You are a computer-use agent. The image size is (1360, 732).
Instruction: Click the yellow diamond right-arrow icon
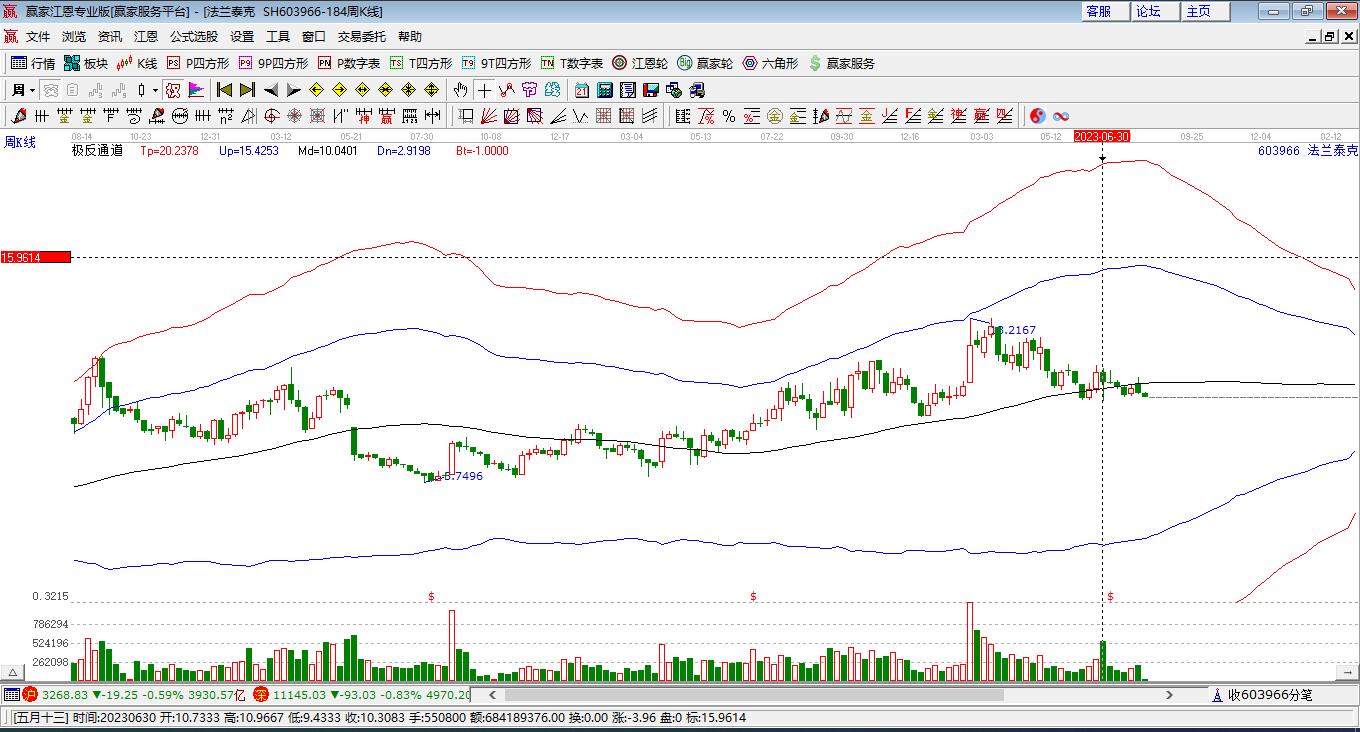(x=339, y=90)
